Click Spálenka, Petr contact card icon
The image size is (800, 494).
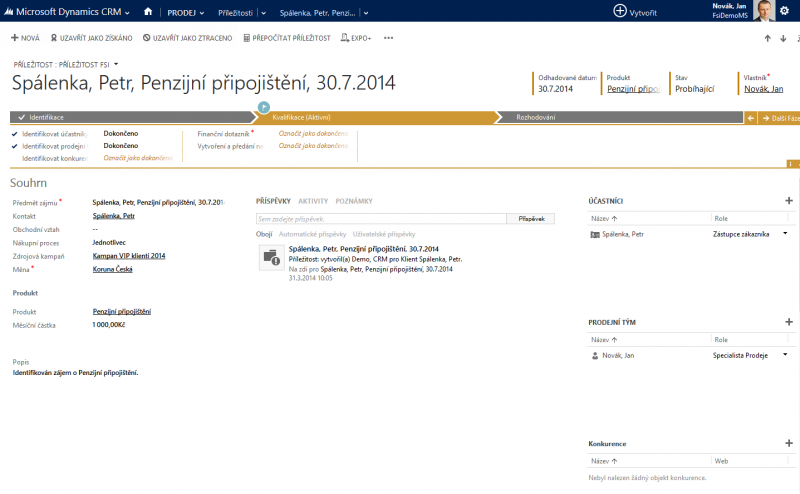pos(594,234)
